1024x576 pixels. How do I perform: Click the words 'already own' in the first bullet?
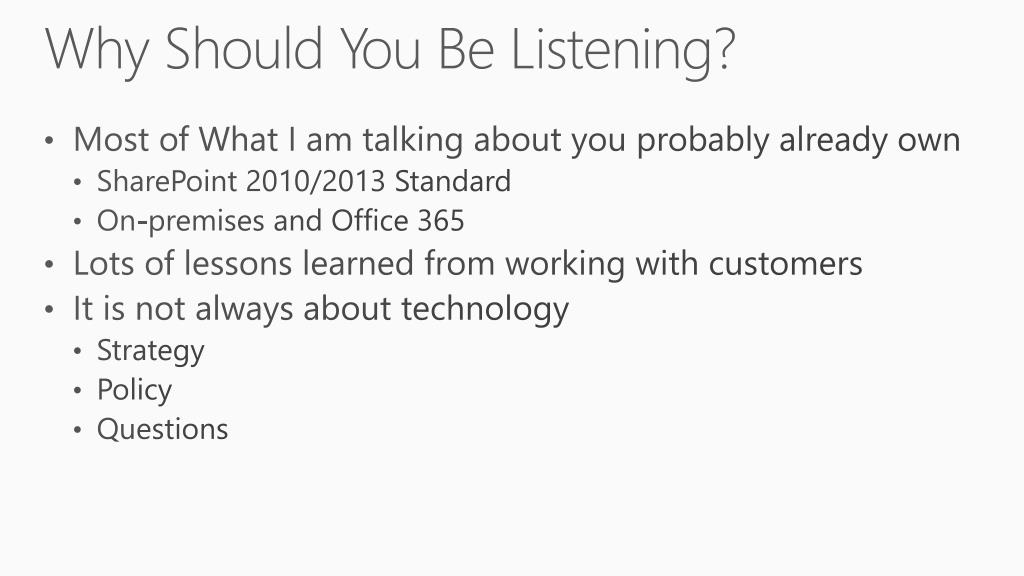click(869, 140)
